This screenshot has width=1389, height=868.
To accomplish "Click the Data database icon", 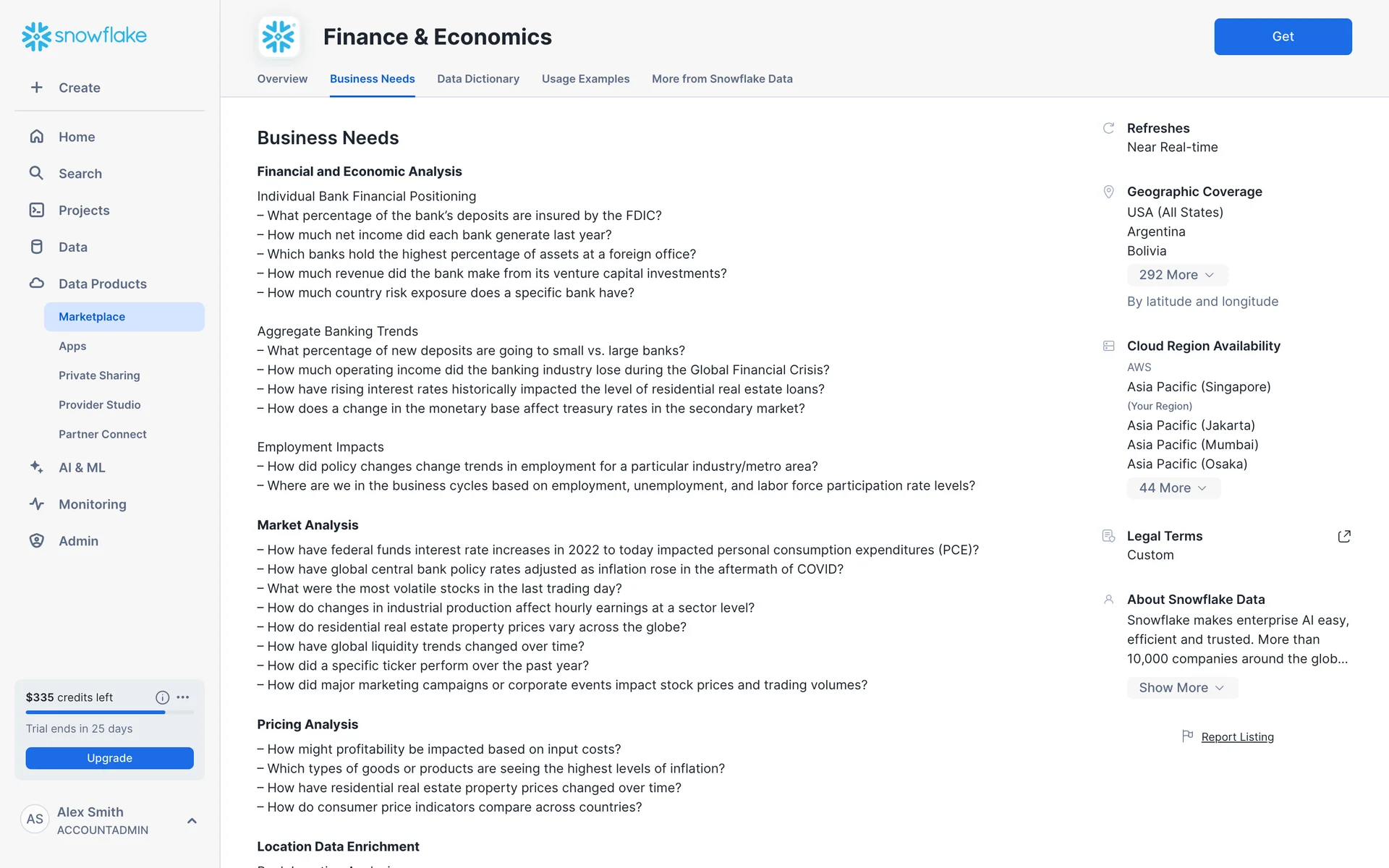I will coord(36,247).
